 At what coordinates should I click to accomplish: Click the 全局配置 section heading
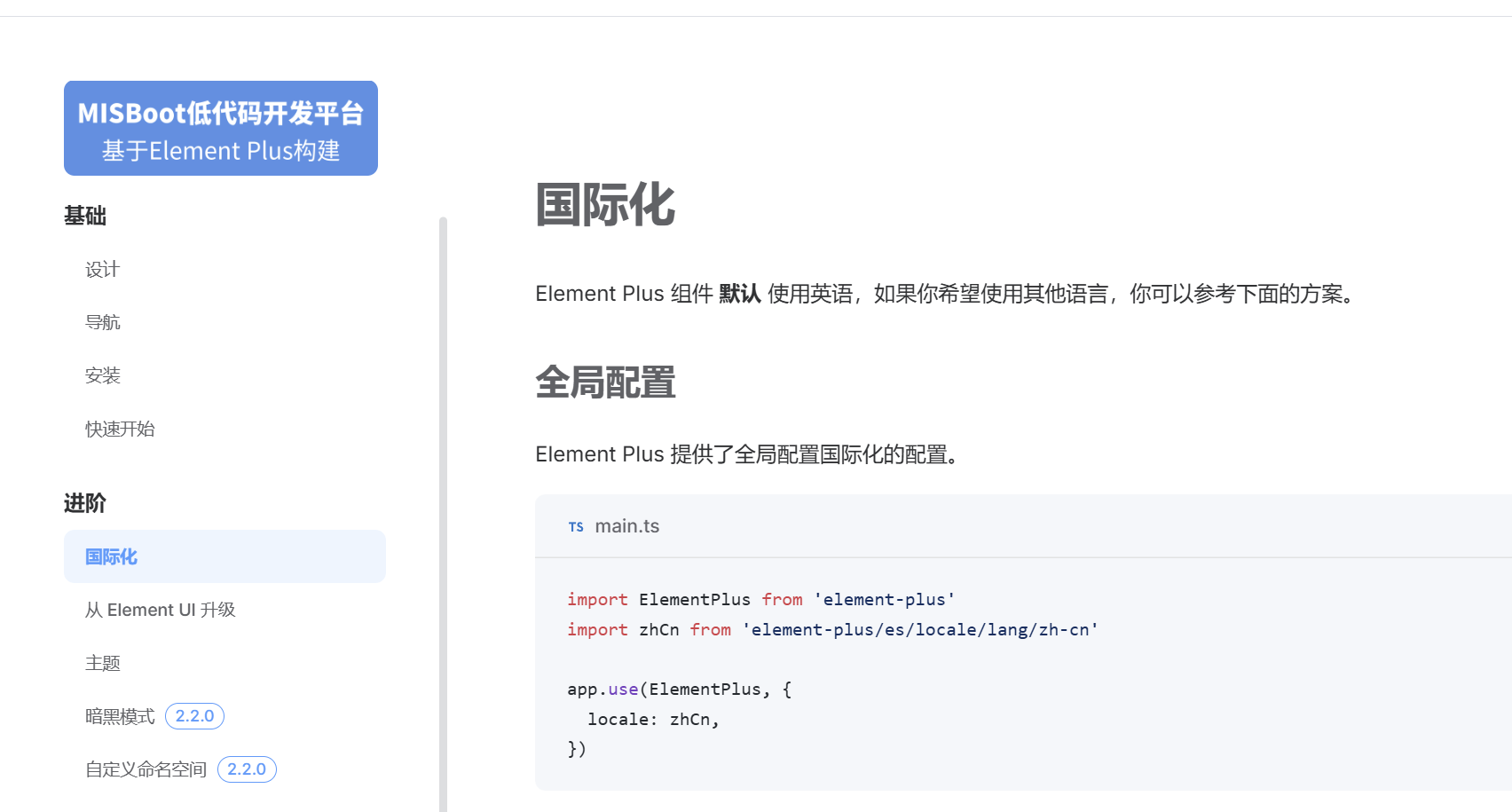point(605,382)
